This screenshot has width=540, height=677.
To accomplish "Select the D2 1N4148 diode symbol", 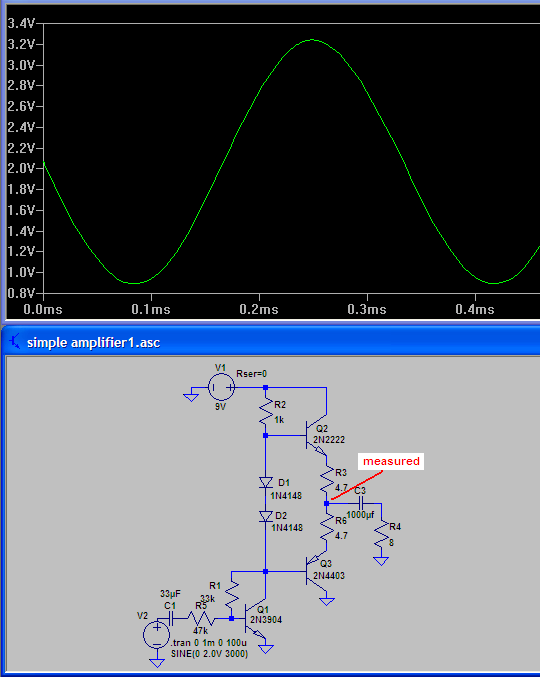I will (266, 516).
